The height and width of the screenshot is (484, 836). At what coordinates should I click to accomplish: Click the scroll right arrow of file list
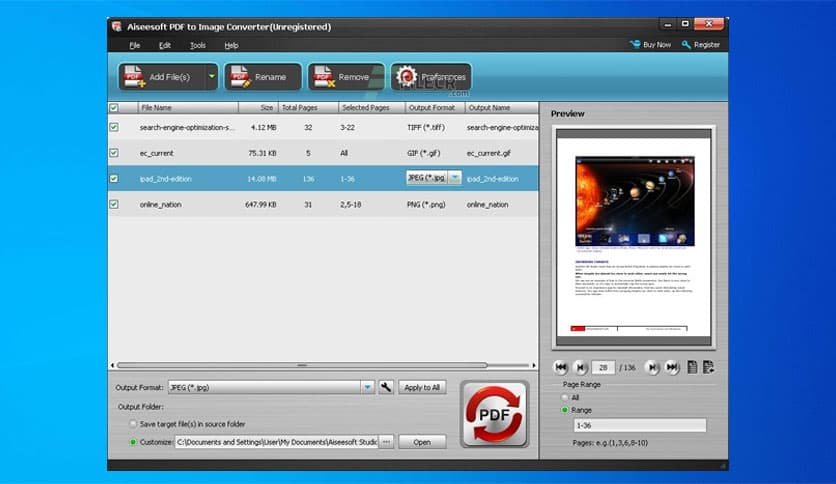(x=534, y=365)
